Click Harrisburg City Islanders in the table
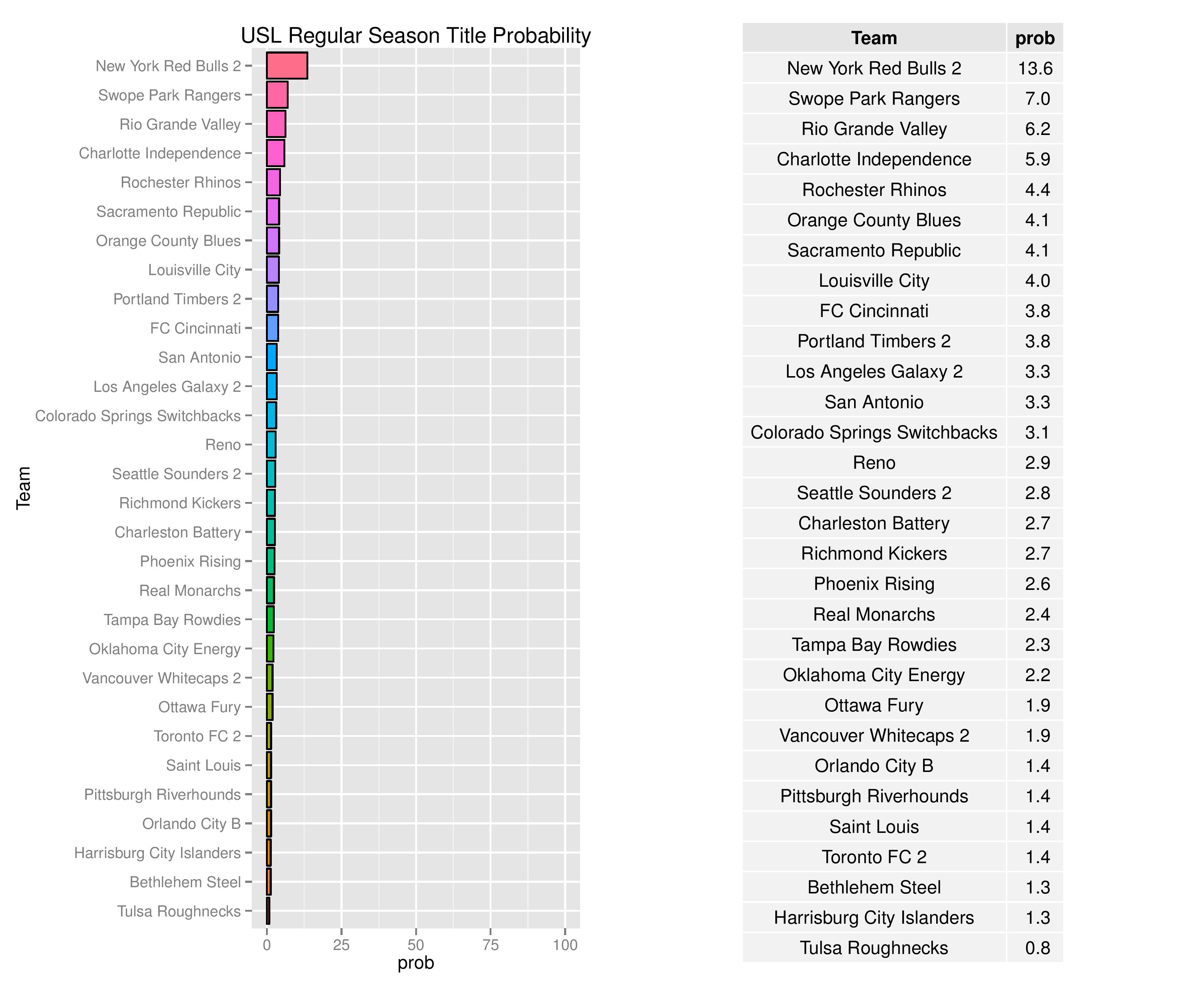This screenshot has width=1204, height=985. [874, 918]
